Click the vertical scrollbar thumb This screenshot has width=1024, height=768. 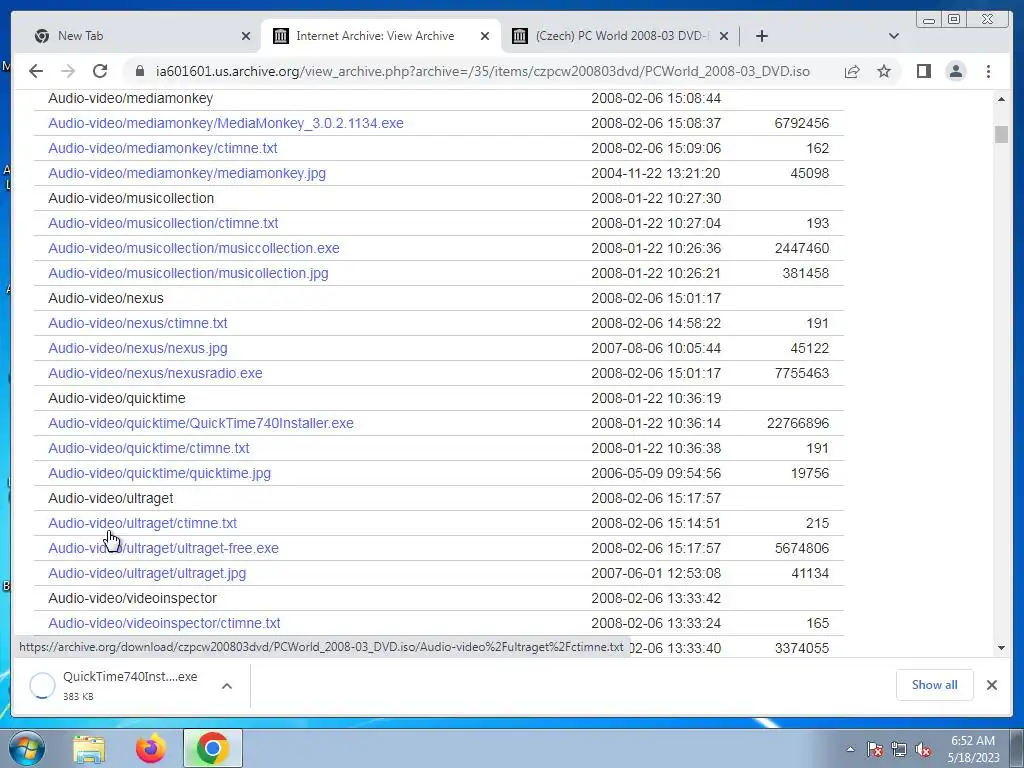tap(1001, 134)
